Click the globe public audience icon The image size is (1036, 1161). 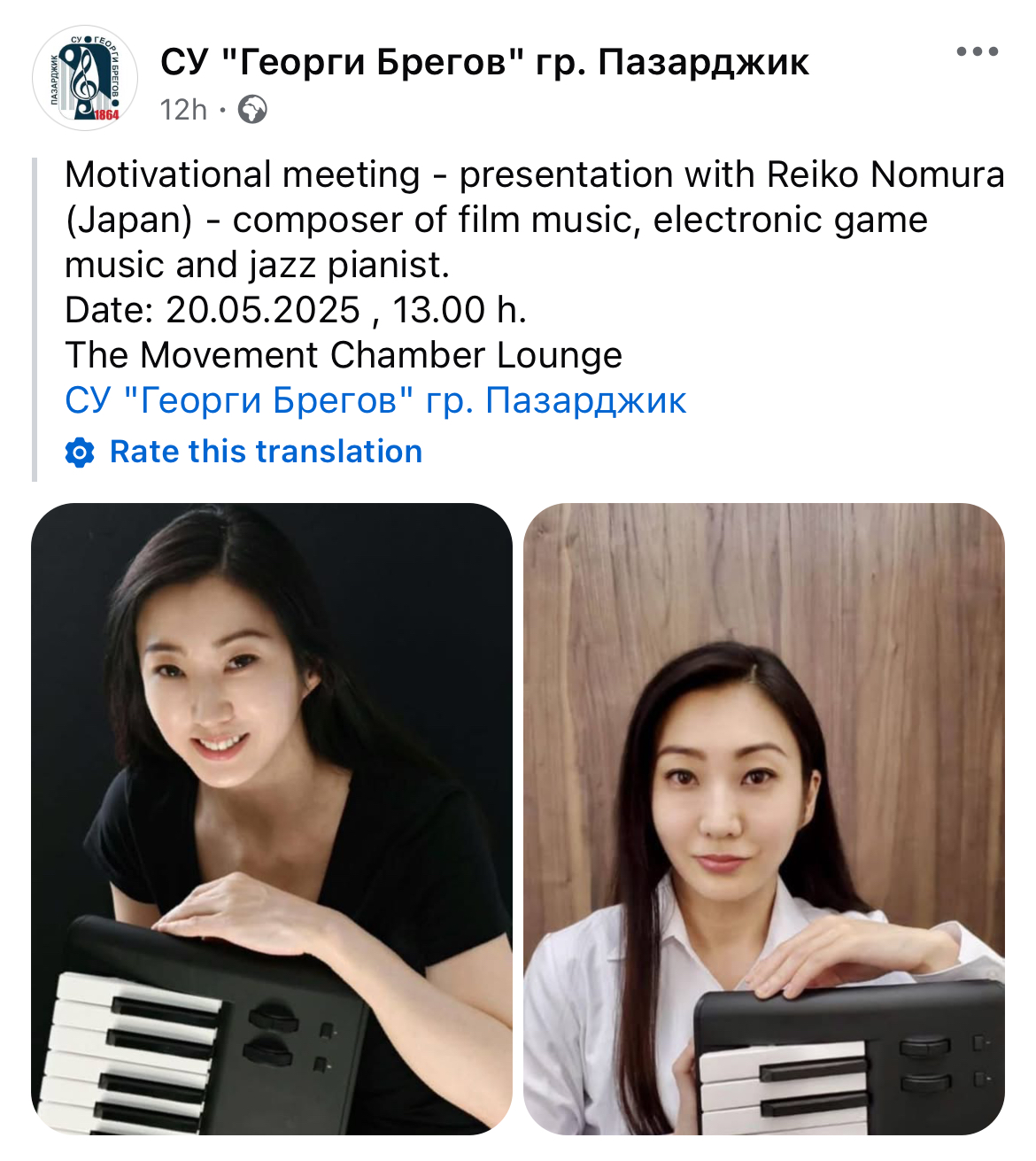point(252,110)
